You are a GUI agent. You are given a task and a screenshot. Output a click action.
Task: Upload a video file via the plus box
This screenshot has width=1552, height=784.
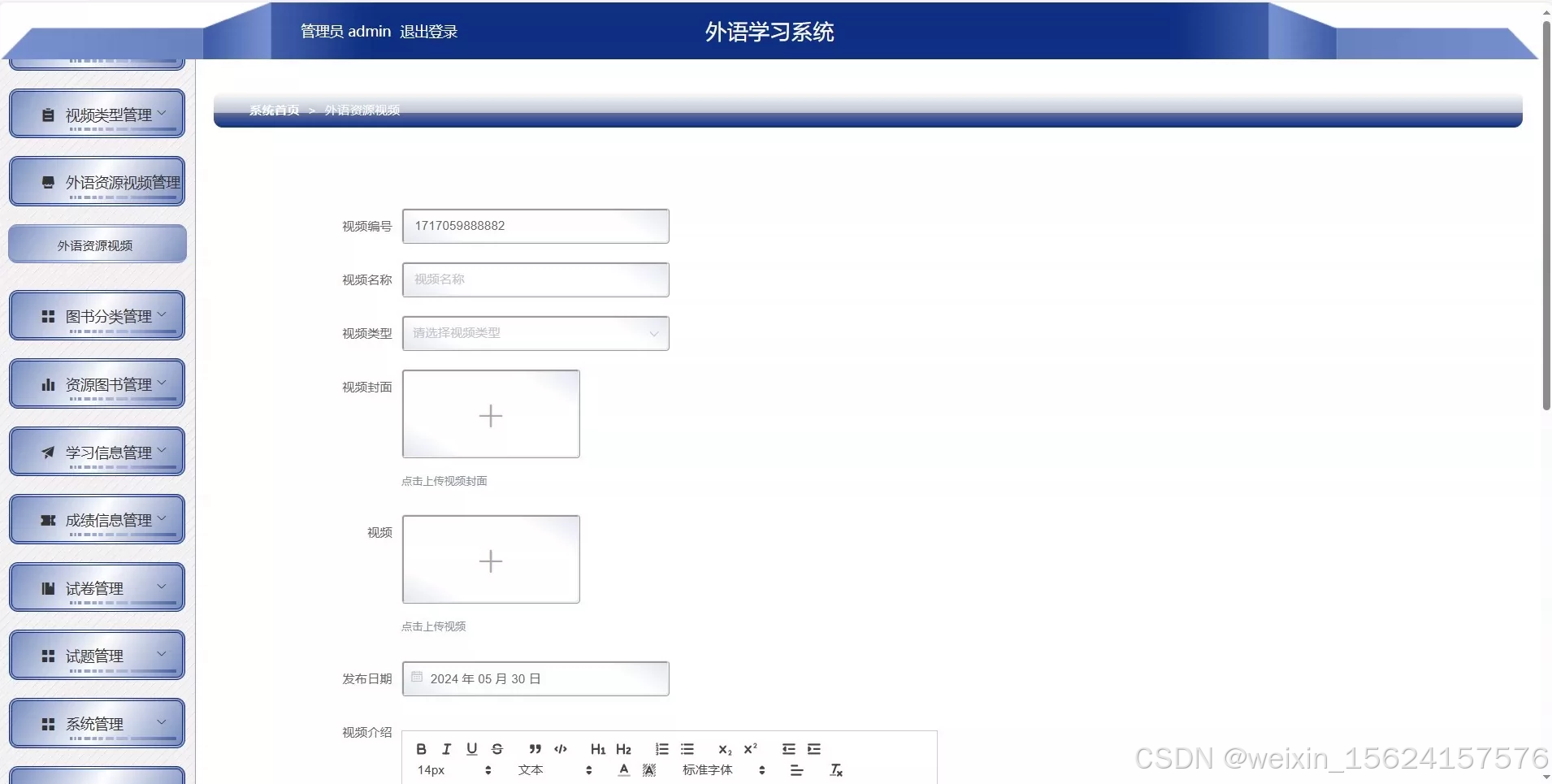coord(491,560)
